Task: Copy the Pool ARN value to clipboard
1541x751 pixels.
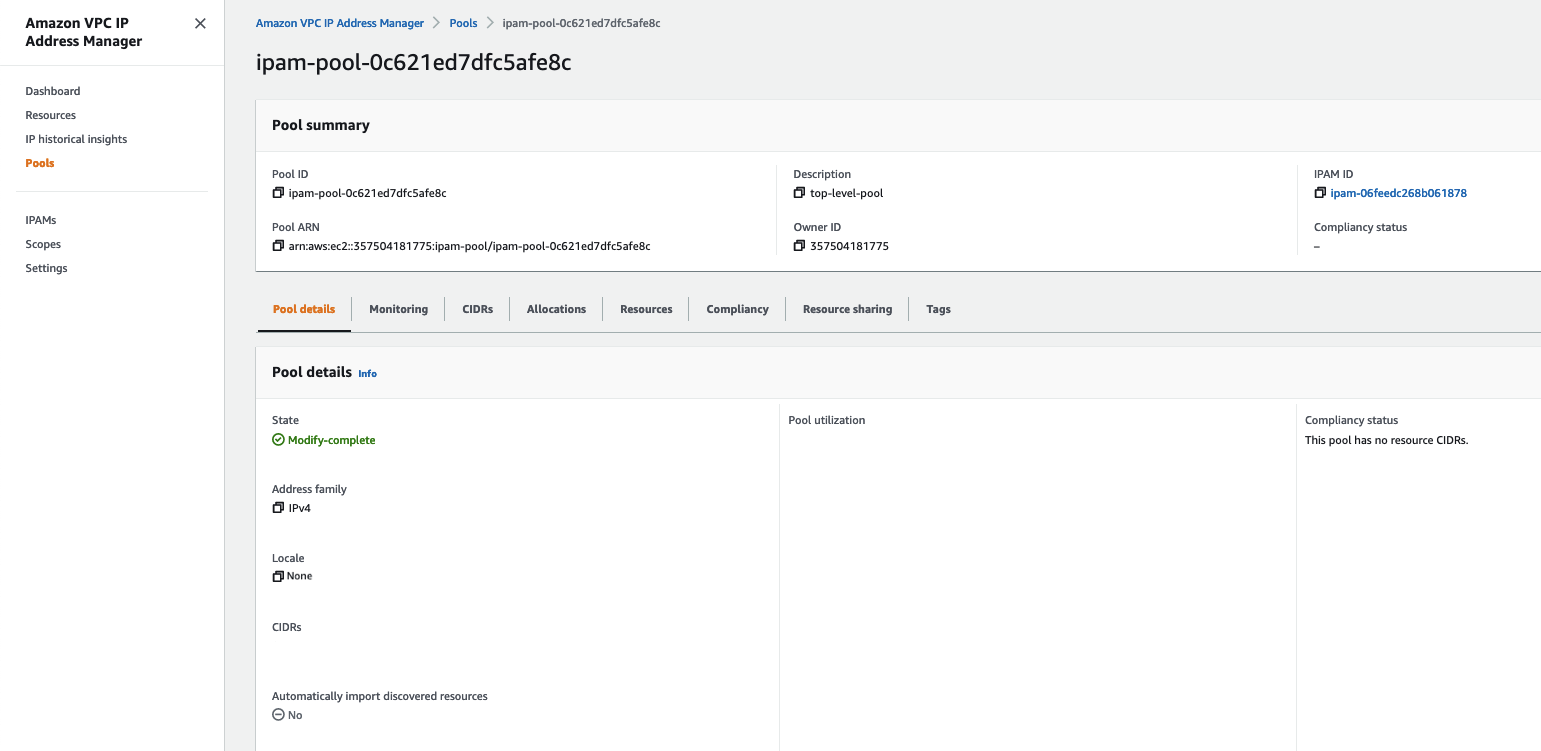Action: point(278,245)
